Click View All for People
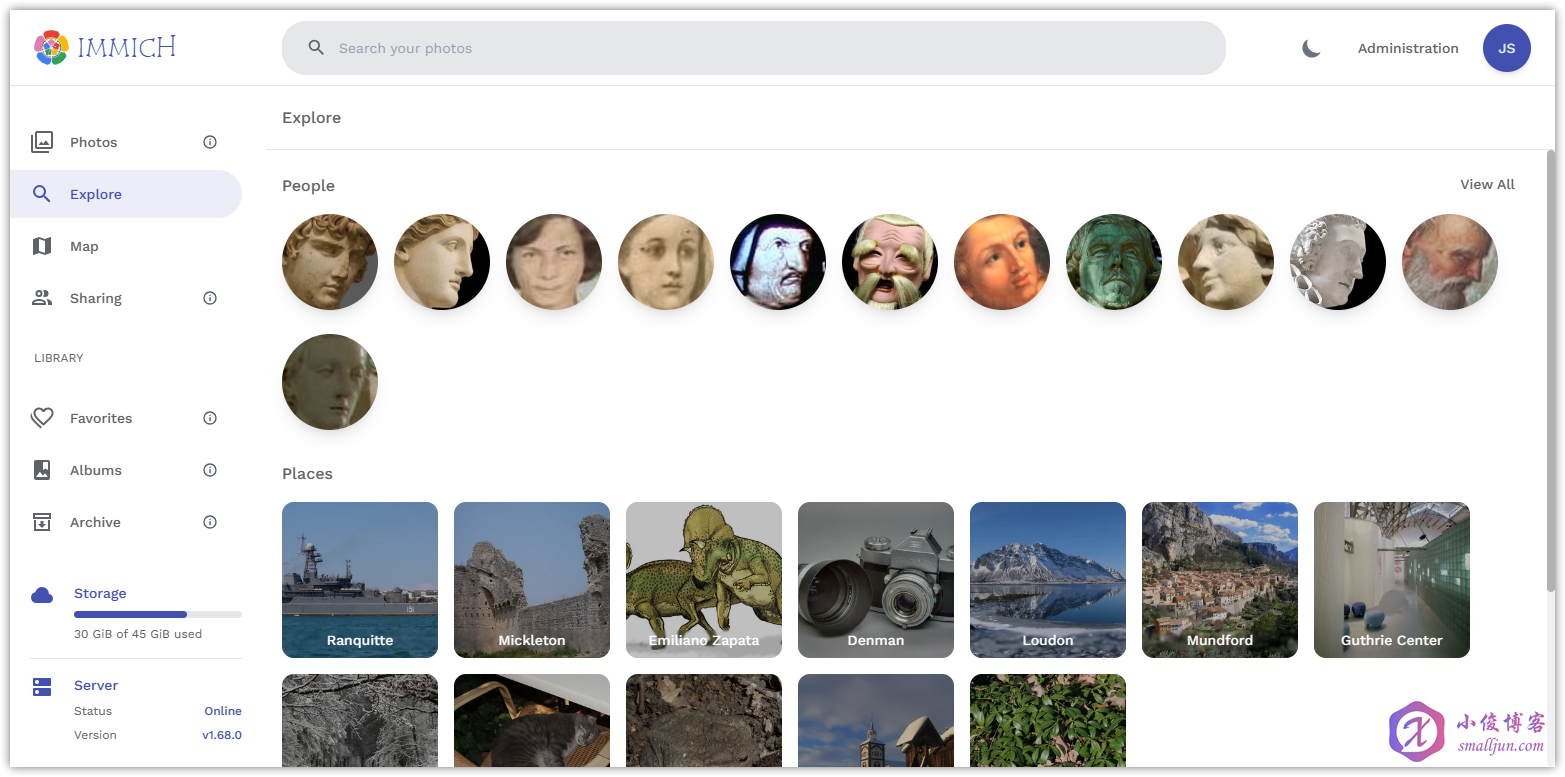This screenshot has width=1565, height=777. pos(1487,184)
